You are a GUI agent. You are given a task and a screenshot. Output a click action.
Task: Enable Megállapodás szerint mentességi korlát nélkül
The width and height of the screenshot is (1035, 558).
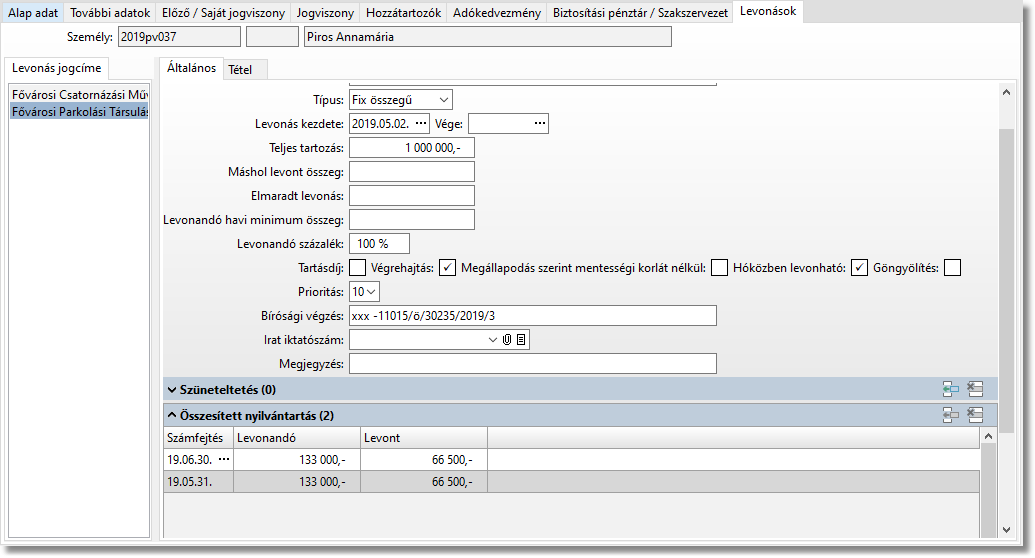[x=719, y=267]
